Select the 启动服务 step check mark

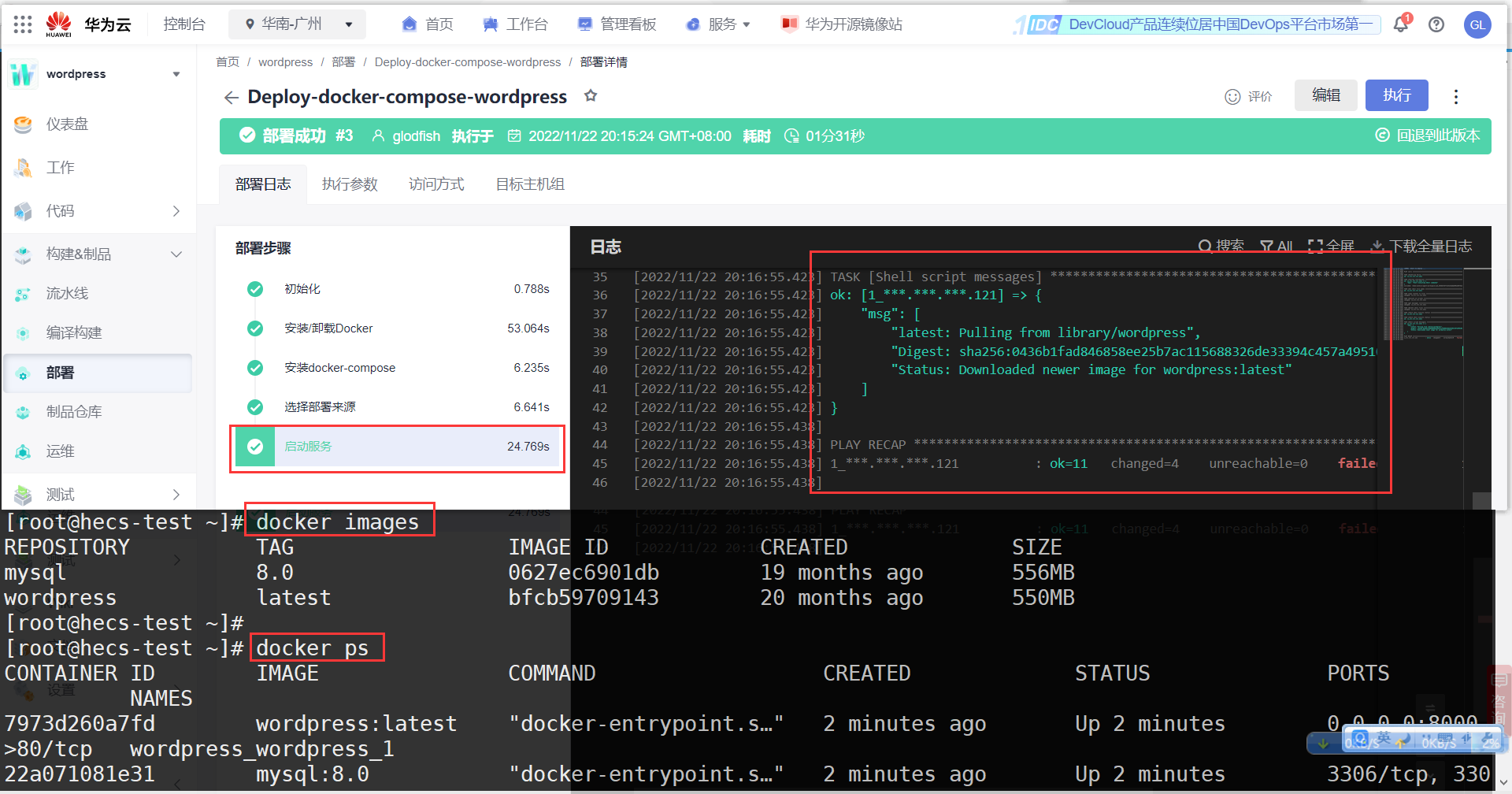pyautogui.click(x=255, y=447)
